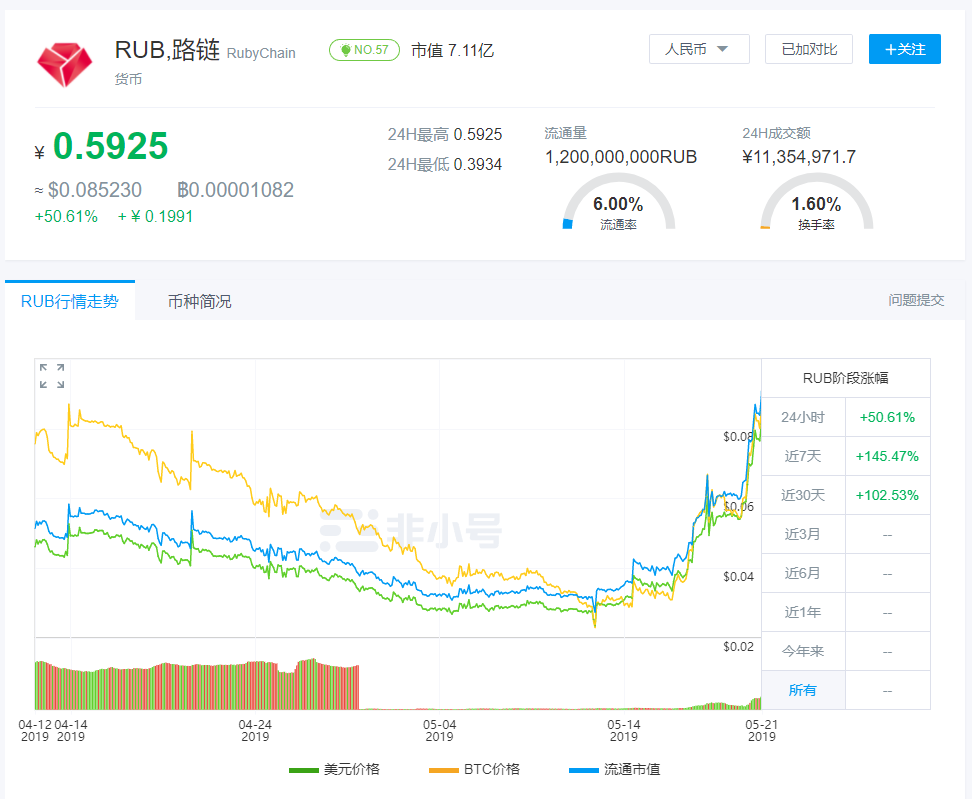The width and height of the screenshot is (972, 799).
Task: Switch to the 币种简况 tab
Action: tap(200, 301)
